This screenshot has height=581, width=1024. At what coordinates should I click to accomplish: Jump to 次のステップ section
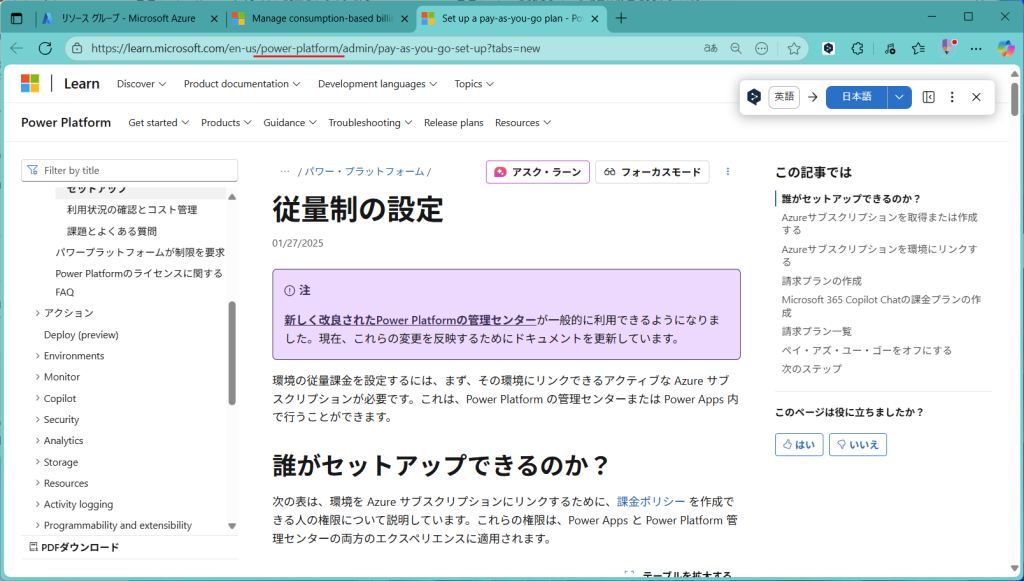[x=812, y=369]
